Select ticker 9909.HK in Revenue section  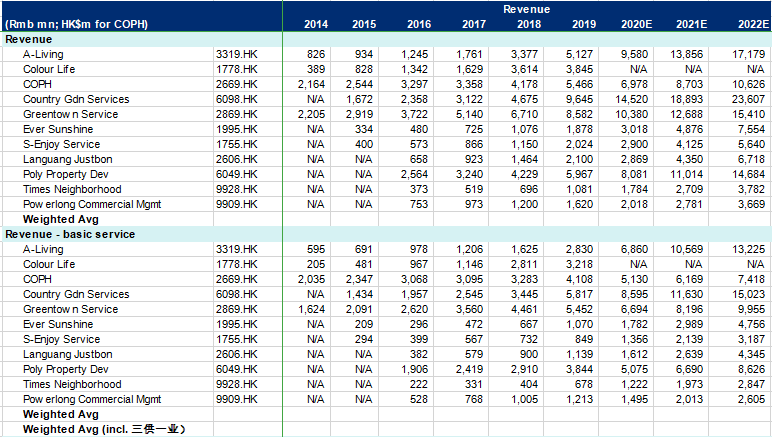pyautogui.click(x=236, y=204)
